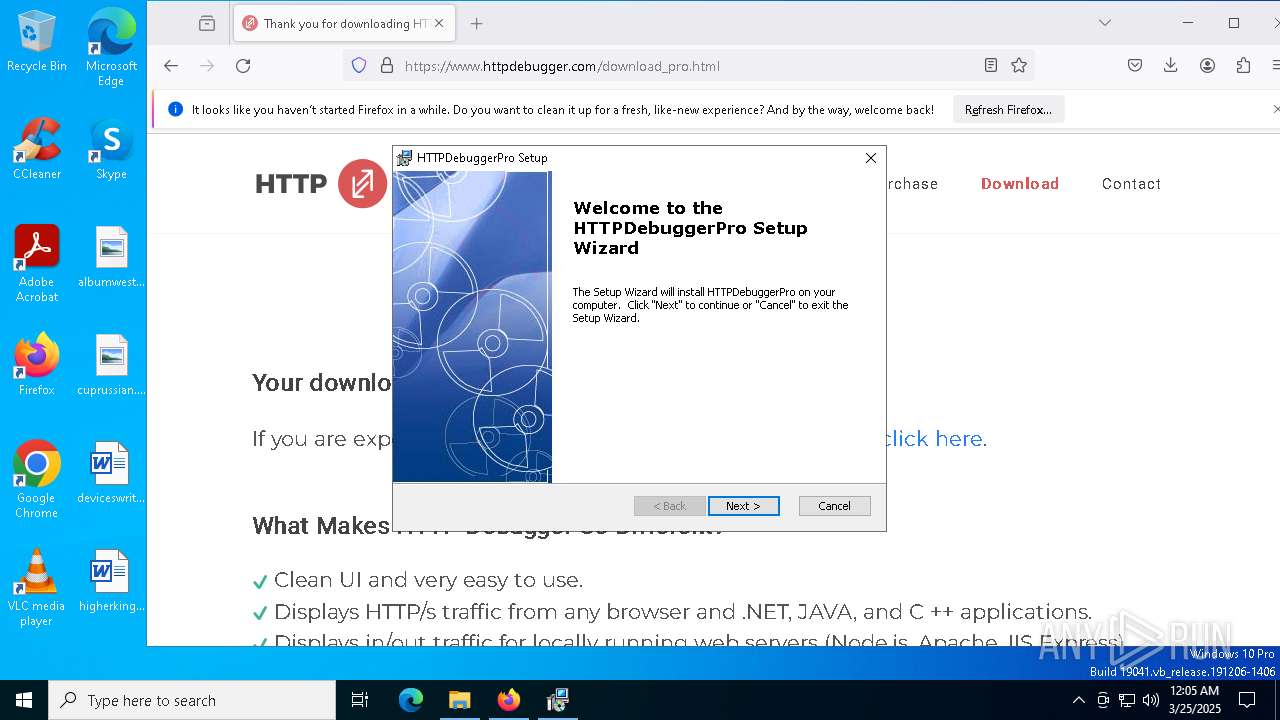Close the 'Thank you for downloading' tab
Image resolution: width=1280 pixels, height=720 pixels.
pyautogui.click(x=439, y=23)
